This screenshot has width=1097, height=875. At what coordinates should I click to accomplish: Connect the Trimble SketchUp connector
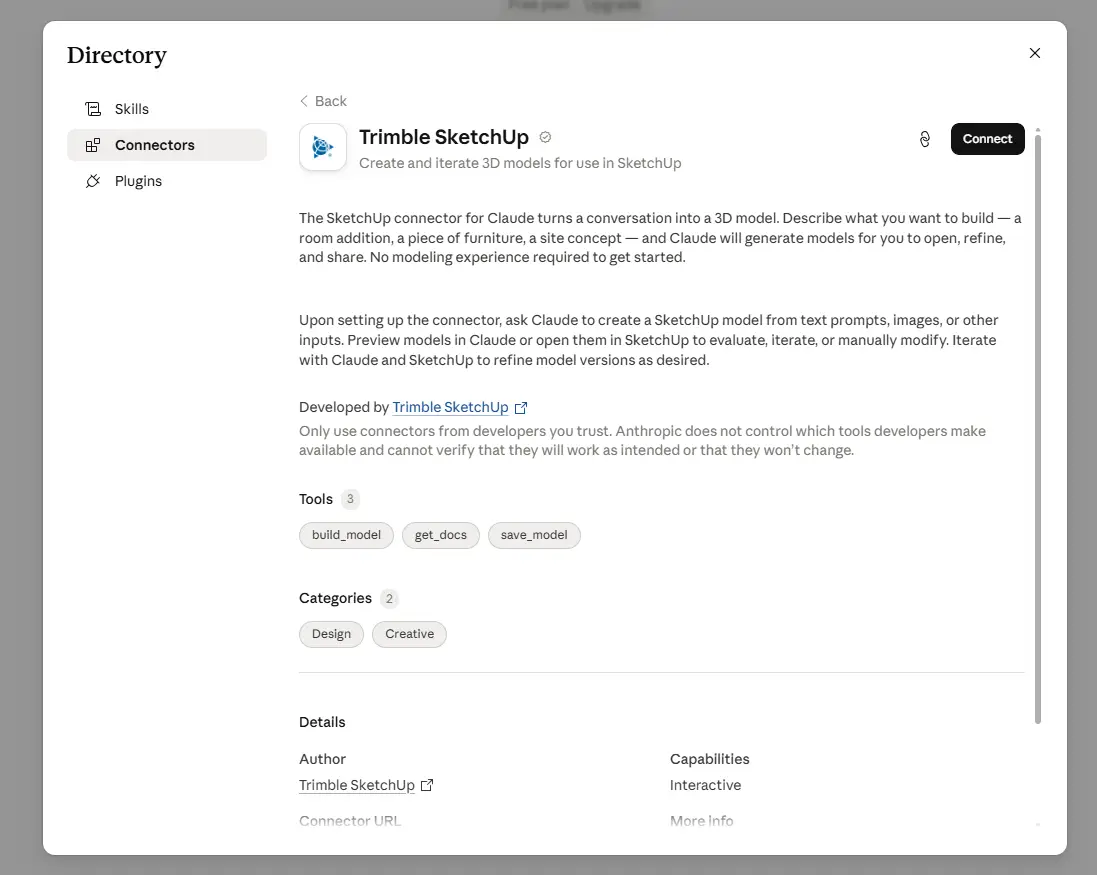(987, 139)
